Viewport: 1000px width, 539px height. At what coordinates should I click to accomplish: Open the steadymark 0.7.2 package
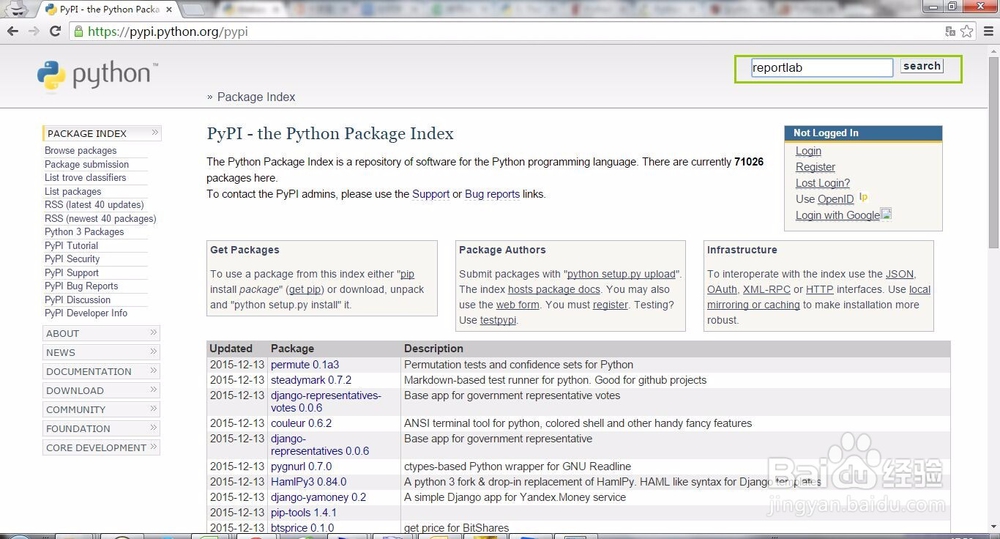point(311,380)
